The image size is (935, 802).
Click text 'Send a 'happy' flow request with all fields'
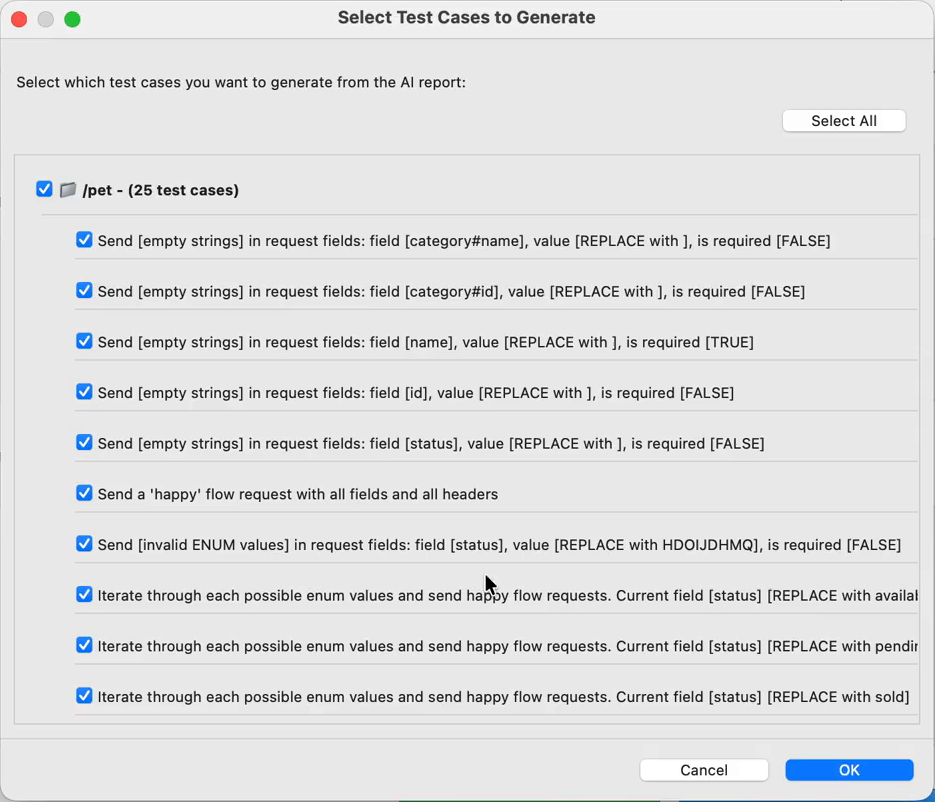pos(298,494)
